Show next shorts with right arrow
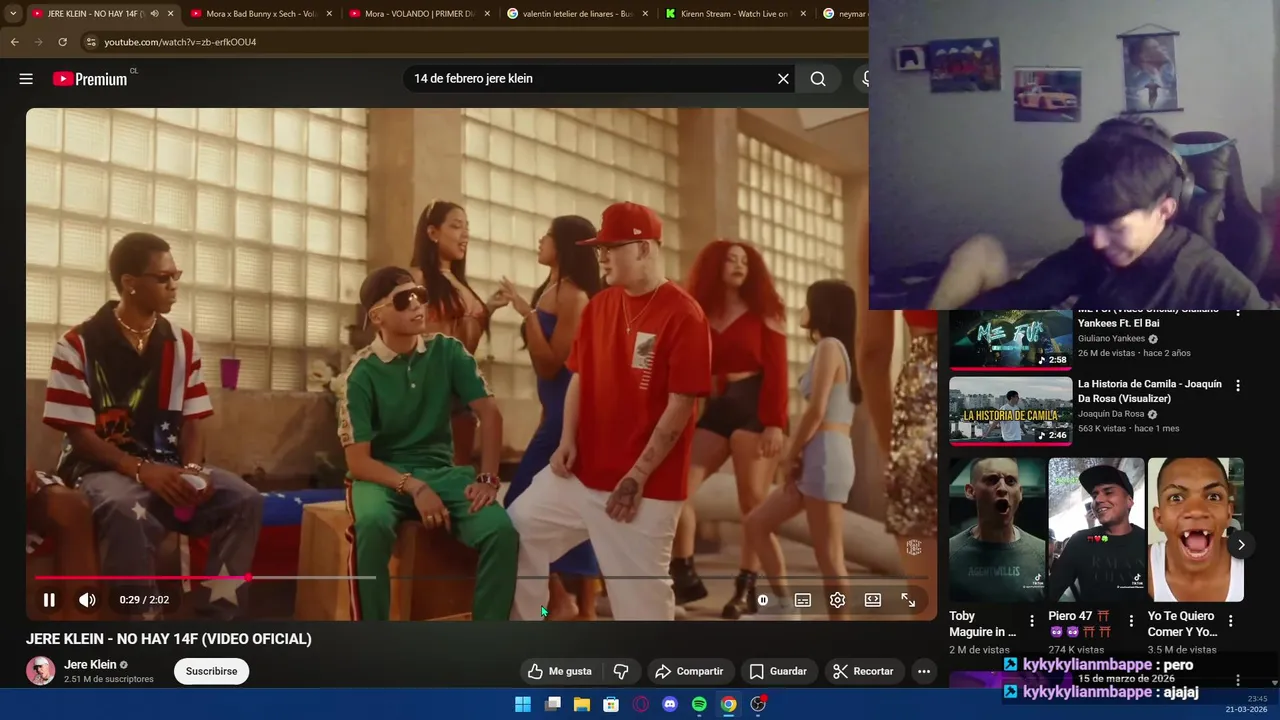1280x720 pixels. click(x=1241, y=545)
